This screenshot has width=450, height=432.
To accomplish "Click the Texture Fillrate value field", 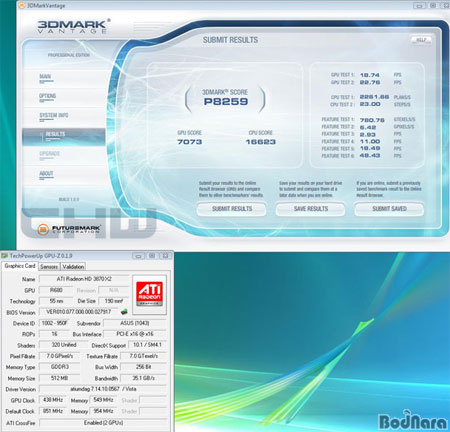I will [143, 356].
